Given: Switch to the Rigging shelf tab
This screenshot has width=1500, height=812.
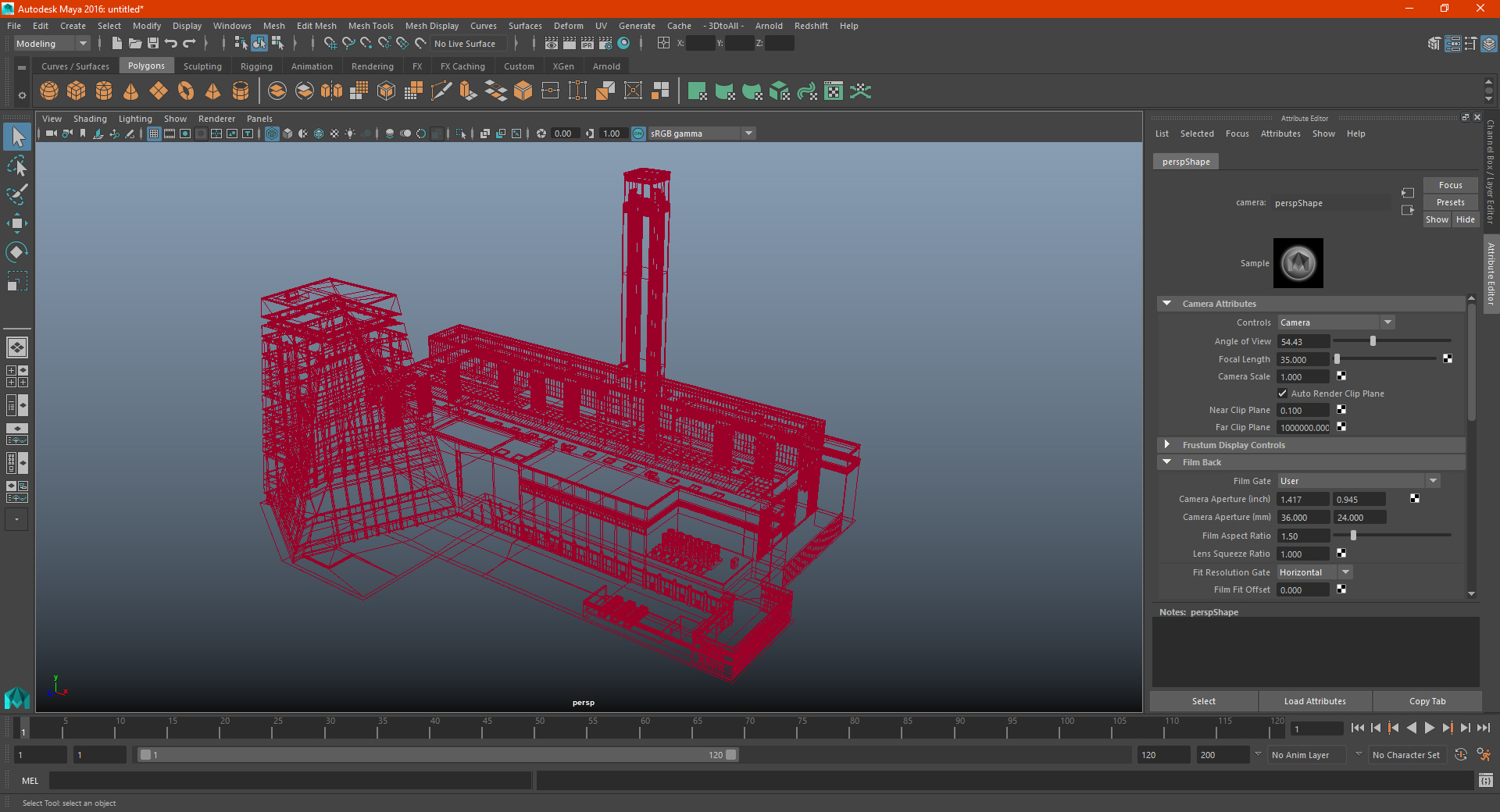Looking at the screenshot, I should [x=256, y=66].
